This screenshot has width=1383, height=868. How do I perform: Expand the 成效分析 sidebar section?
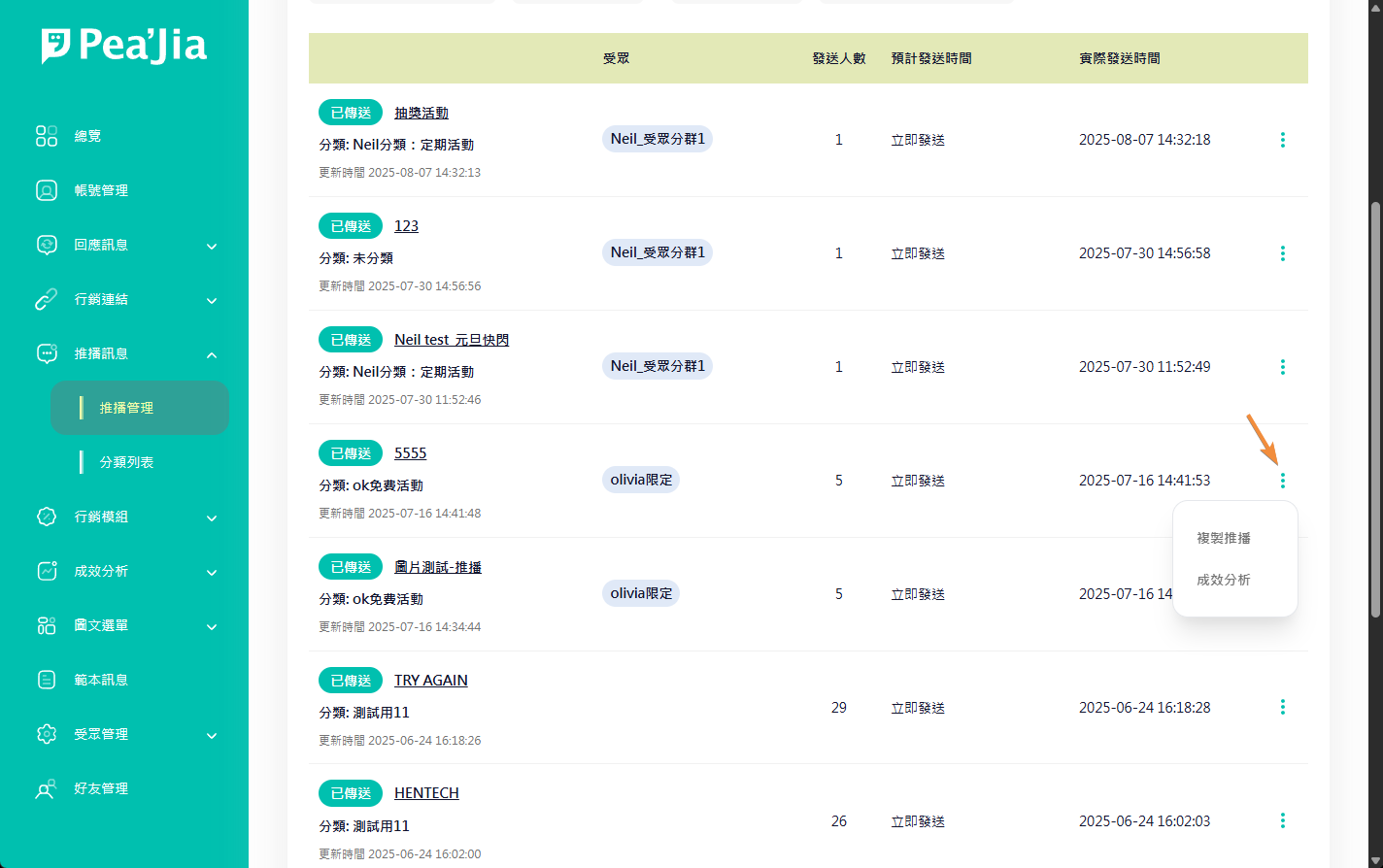(212, 572)
